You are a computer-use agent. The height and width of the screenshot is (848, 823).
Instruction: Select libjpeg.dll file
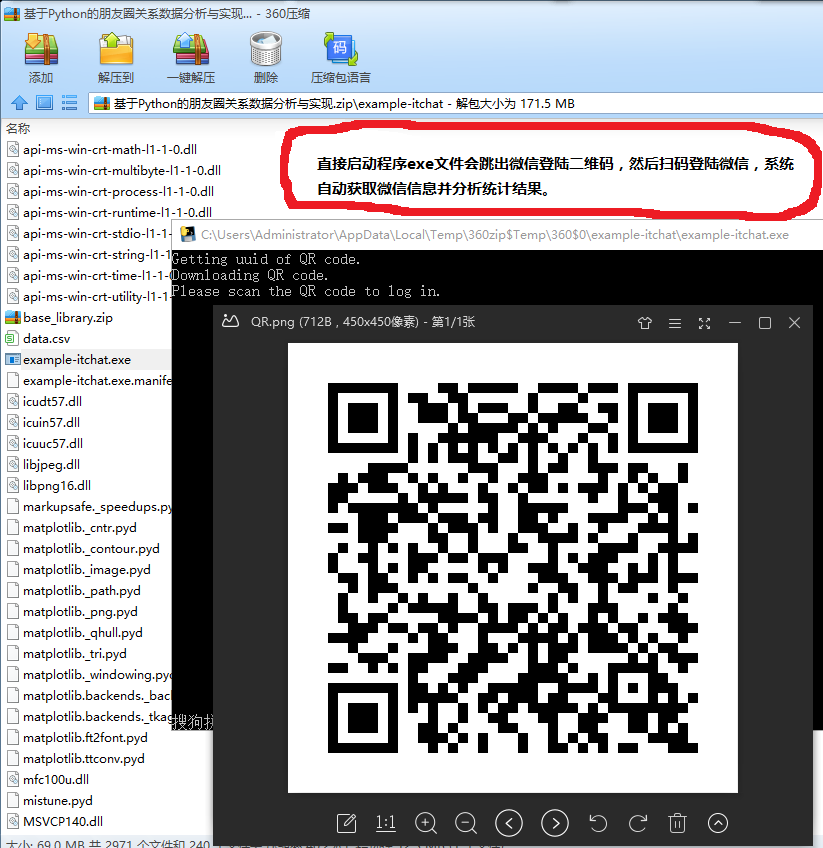51,465
